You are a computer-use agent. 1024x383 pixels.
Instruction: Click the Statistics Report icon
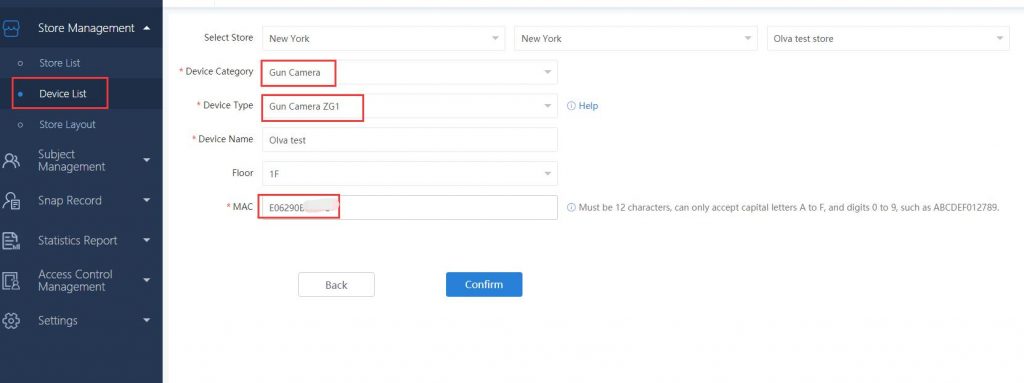(11, 241)
